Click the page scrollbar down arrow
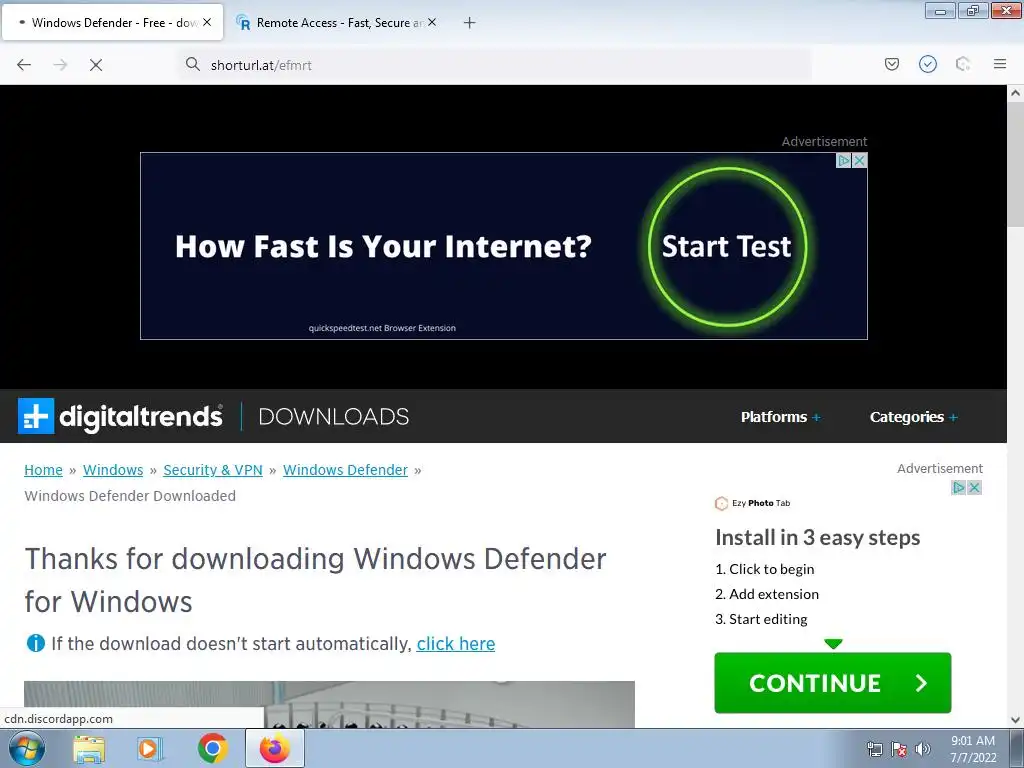 pos(1016,720)
